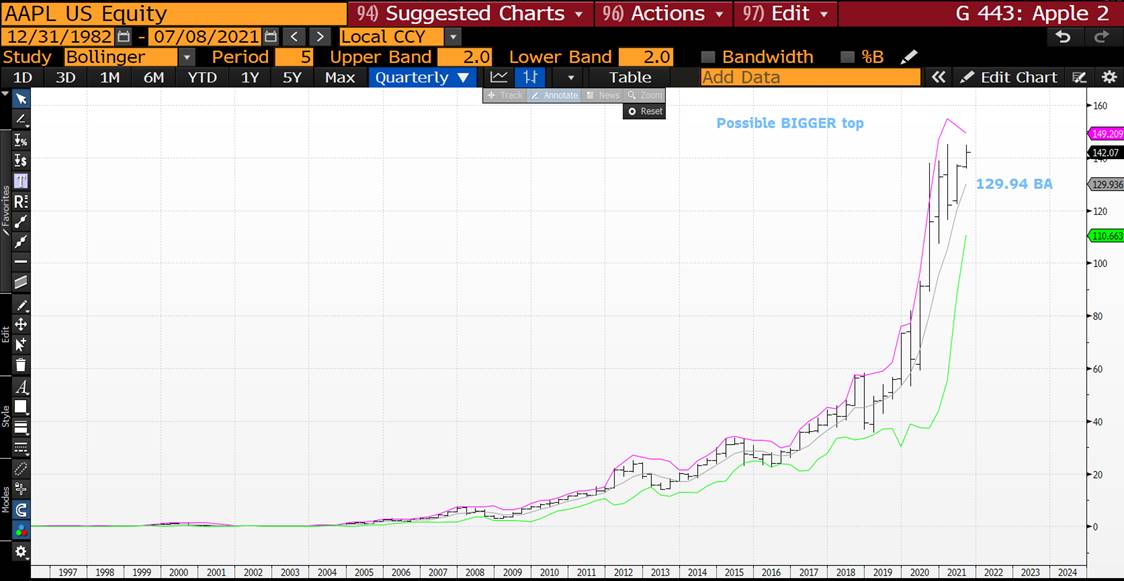Enable the Bandwidth checkbox
This screenshot has height=581, width=1124.
tap(708, 57)
